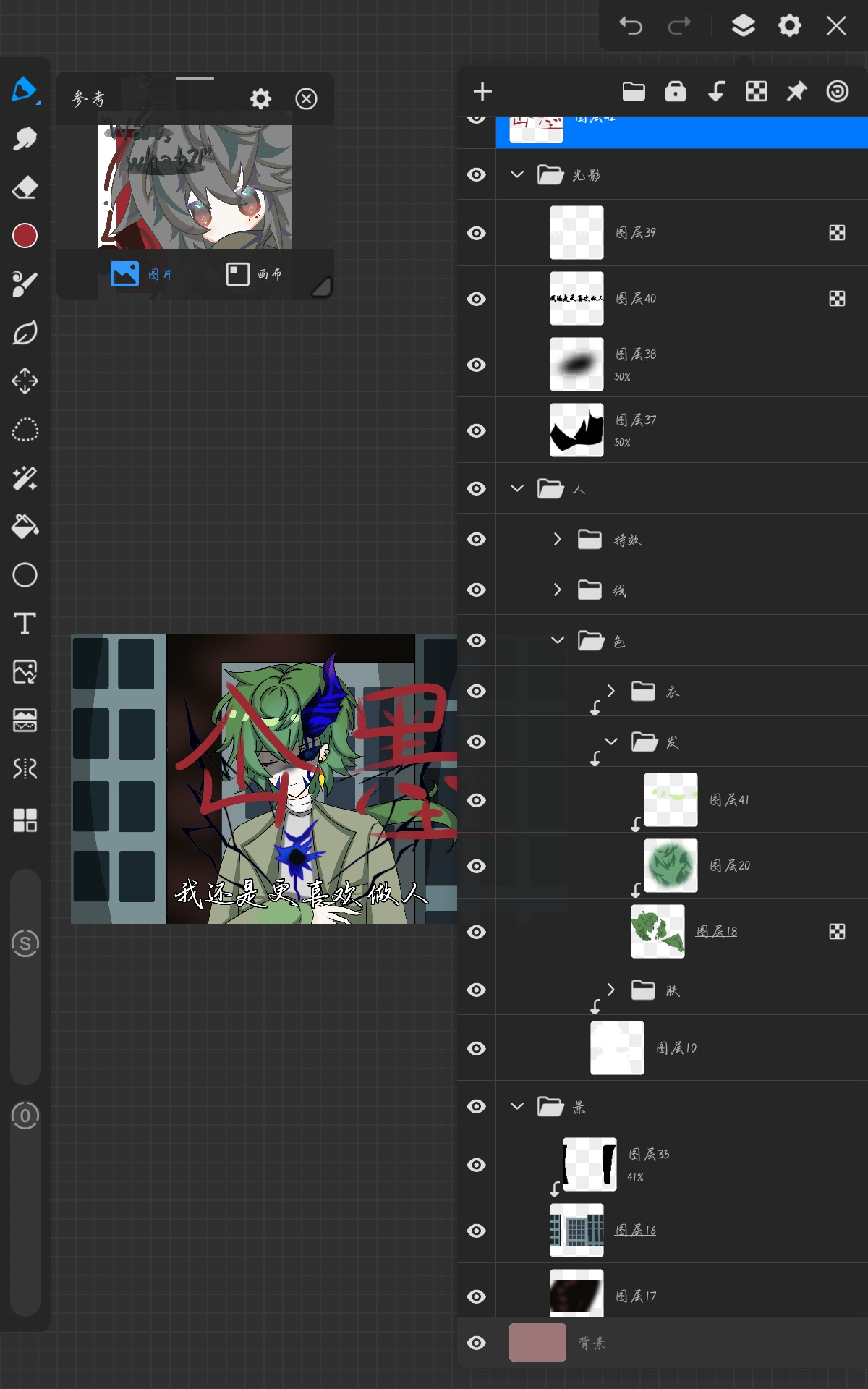Switch reference panel to 画布 tab
Screen dimensions: 868x1389
(x=254, y=274)
